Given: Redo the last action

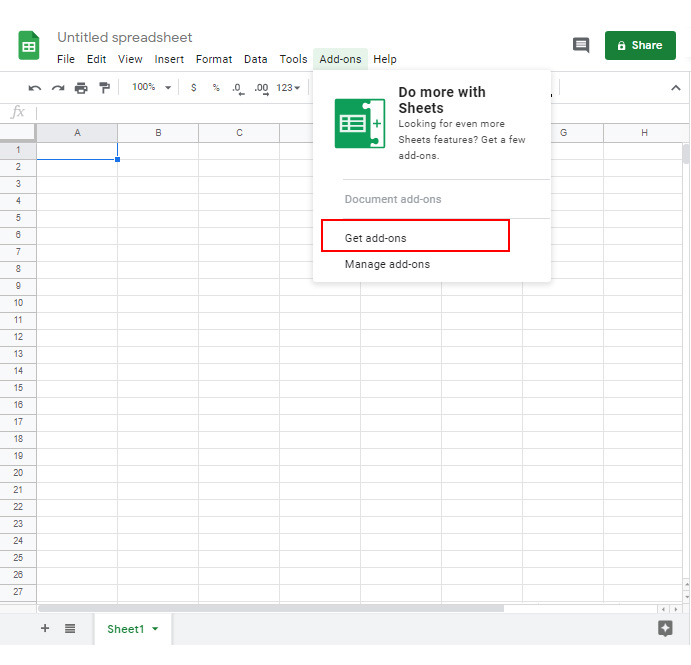Looking at the screenshot, I should click(x=58, y=88).
